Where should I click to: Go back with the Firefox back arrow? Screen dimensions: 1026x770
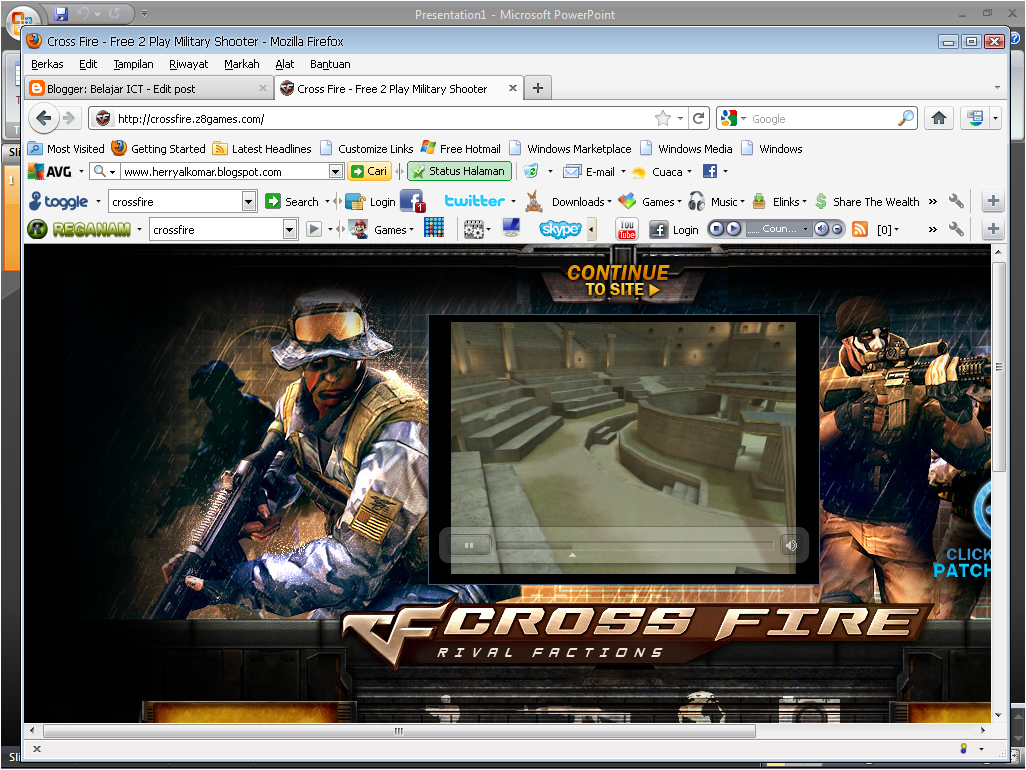(x=43, y=118)
